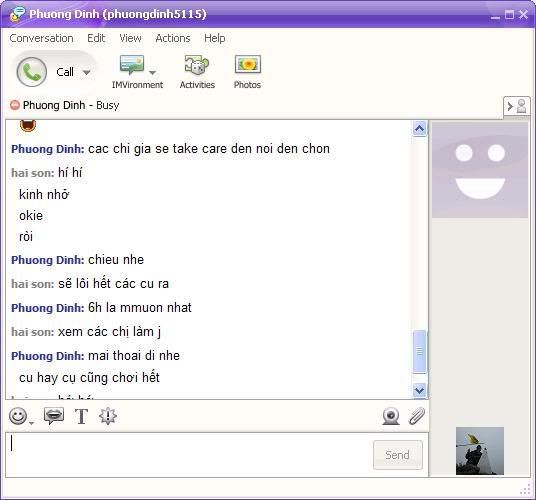Expand the Call options dropdown arrow

tap(87, 72)
